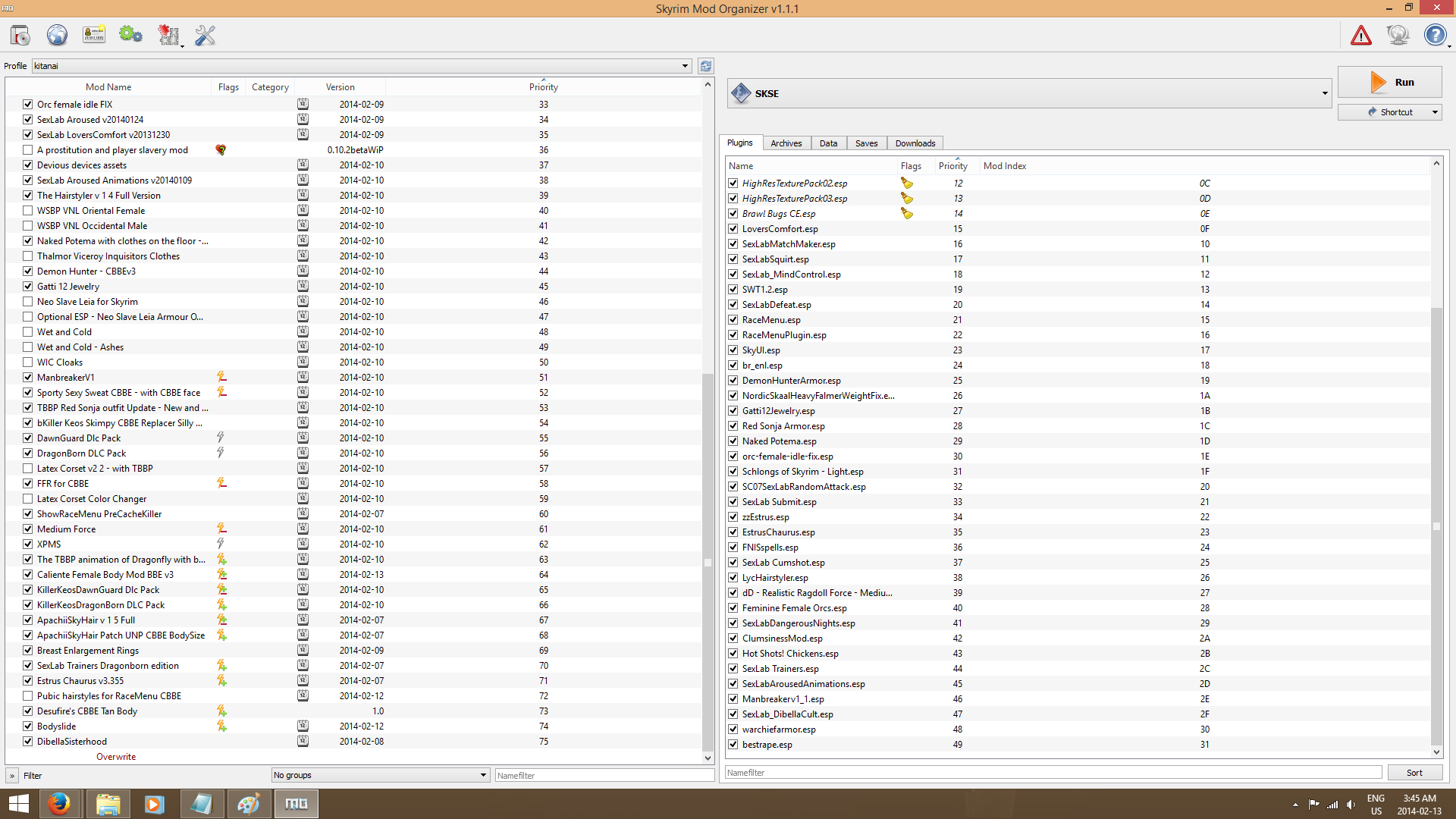1456x819 pixels.
Task: Click the refresh icon beside Profile
Action: click(x=706, y=66)
